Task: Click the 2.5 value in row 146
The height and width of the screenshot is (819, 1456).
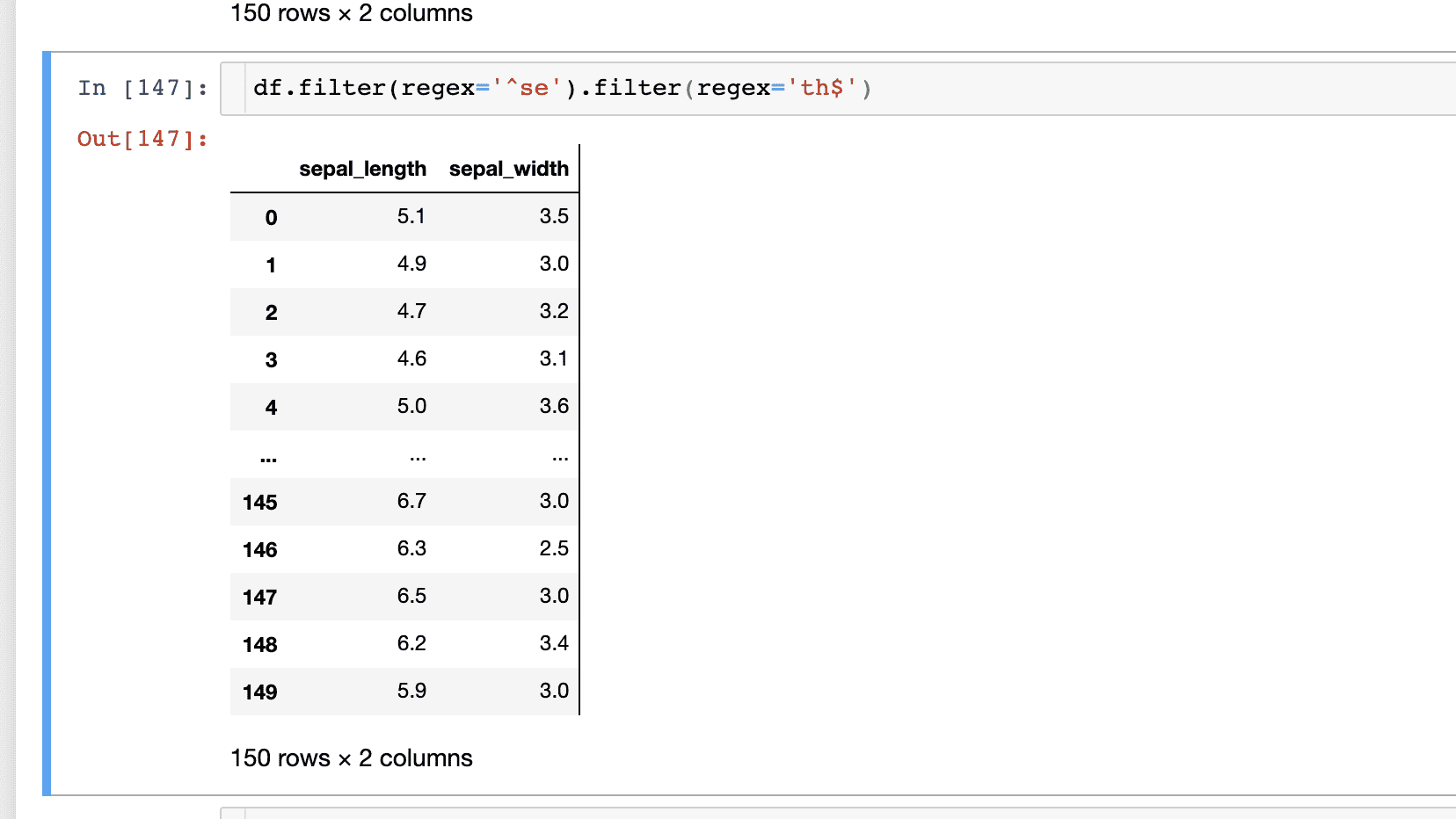Action: (x=554, y=548)
